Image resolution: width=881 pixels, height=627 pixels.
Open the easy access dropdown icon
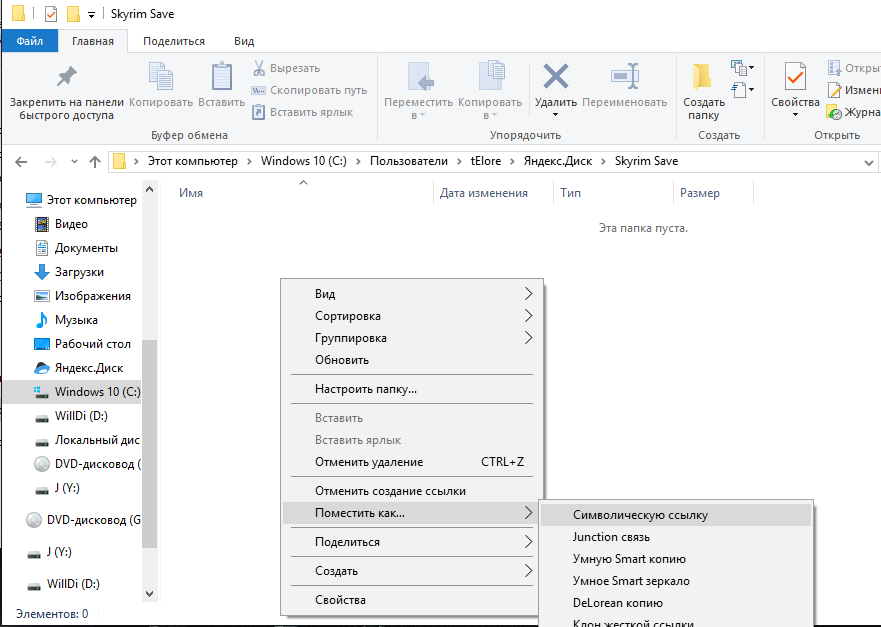tap(742, 89)
